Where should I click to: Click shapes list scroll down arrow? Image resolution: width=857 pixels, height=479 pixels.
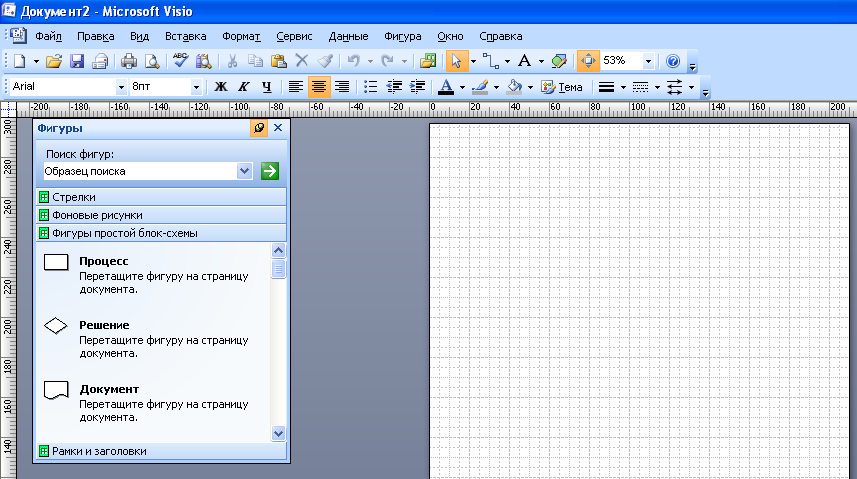coord(278,434)
